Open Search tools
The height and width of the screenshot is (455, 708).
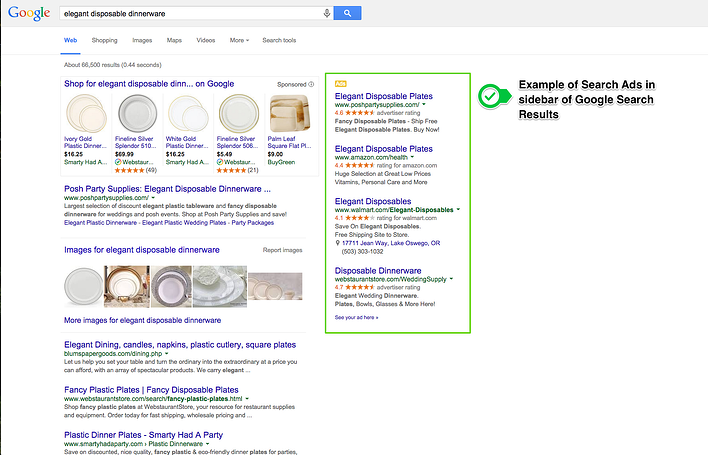(279, 40)
